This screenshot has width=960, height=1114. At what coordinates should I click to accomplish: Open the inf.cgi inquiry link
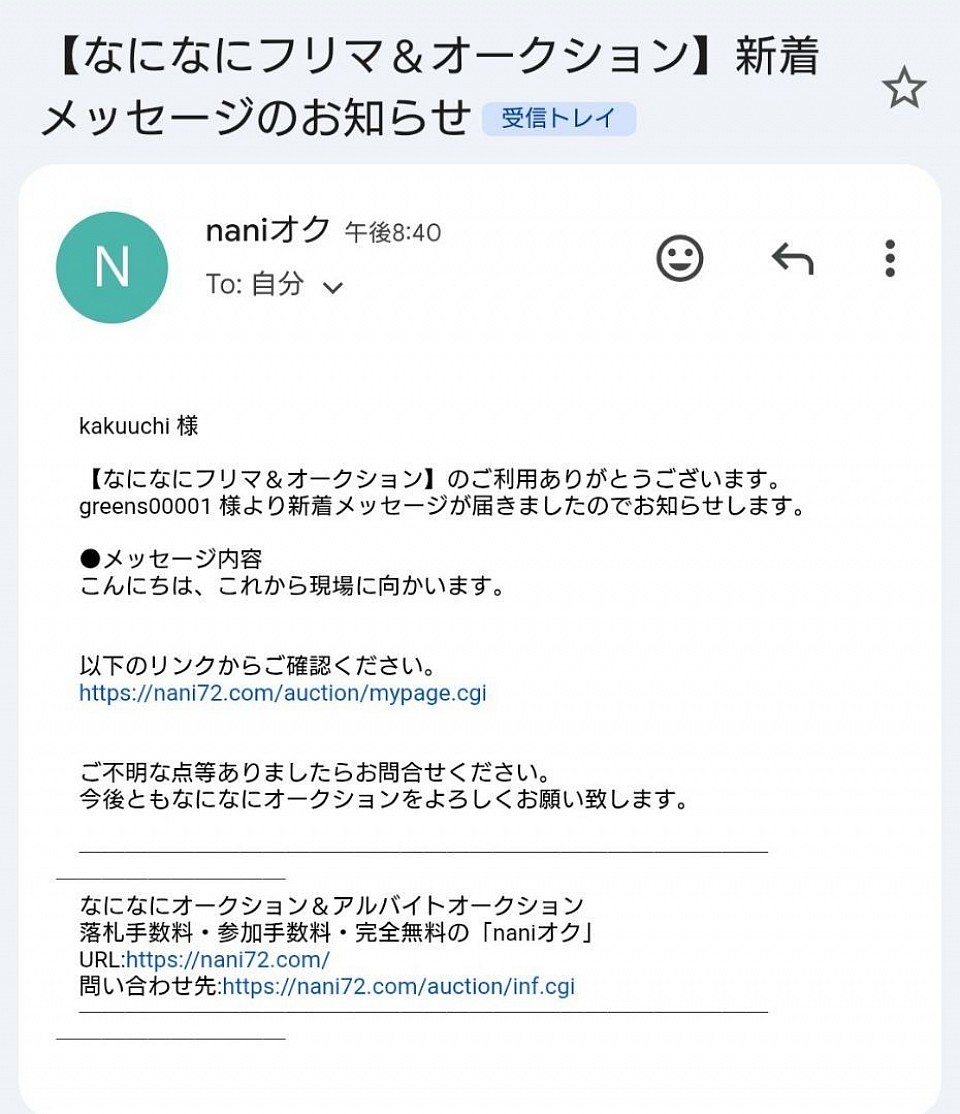(x=398, y=987)
